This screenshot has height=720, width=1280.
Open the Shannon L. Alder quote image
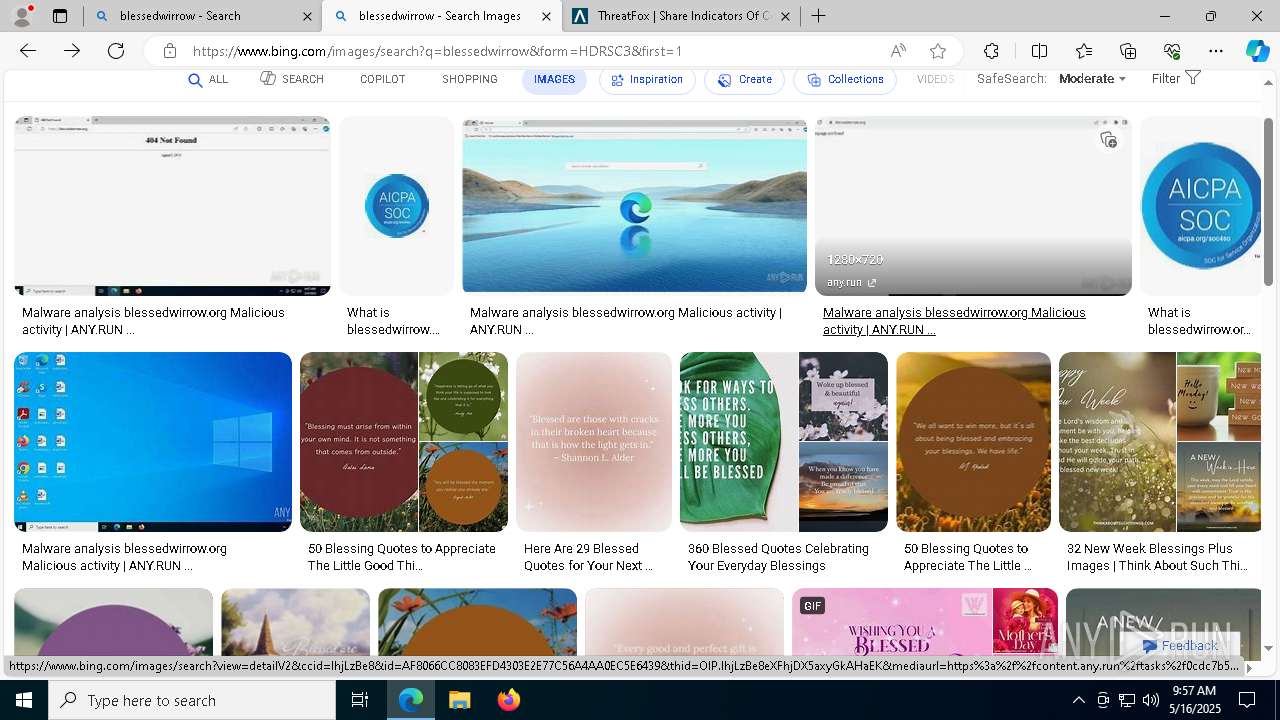(x=594, y=442)
